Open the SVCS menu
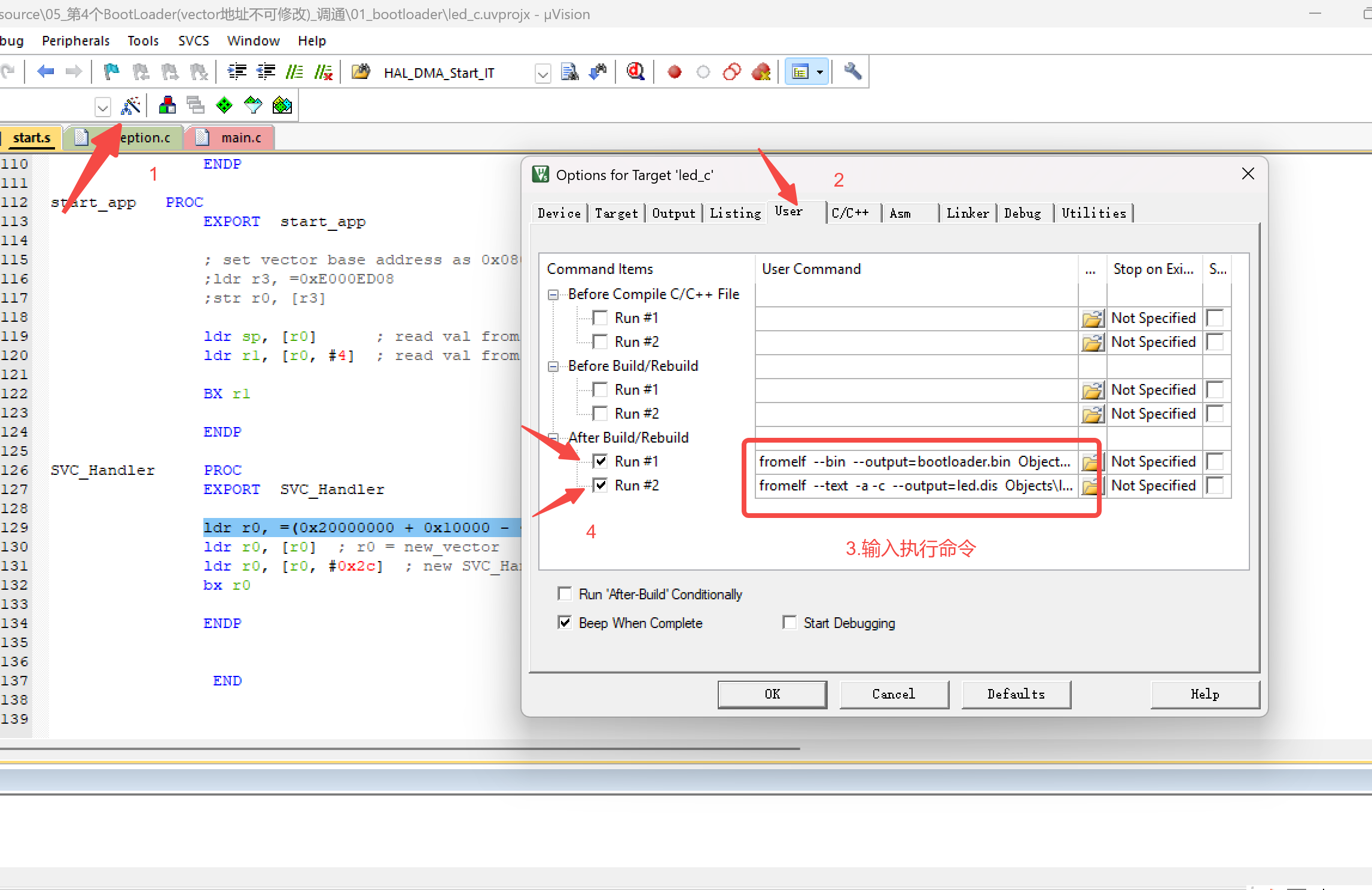The height and width of the screenshot is (890, 1372). (x=193, y=41)
